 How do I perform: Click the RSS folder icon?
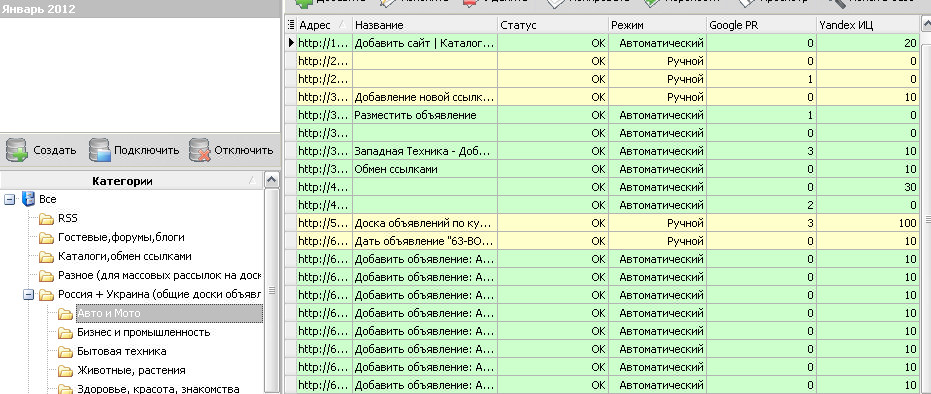46,218
